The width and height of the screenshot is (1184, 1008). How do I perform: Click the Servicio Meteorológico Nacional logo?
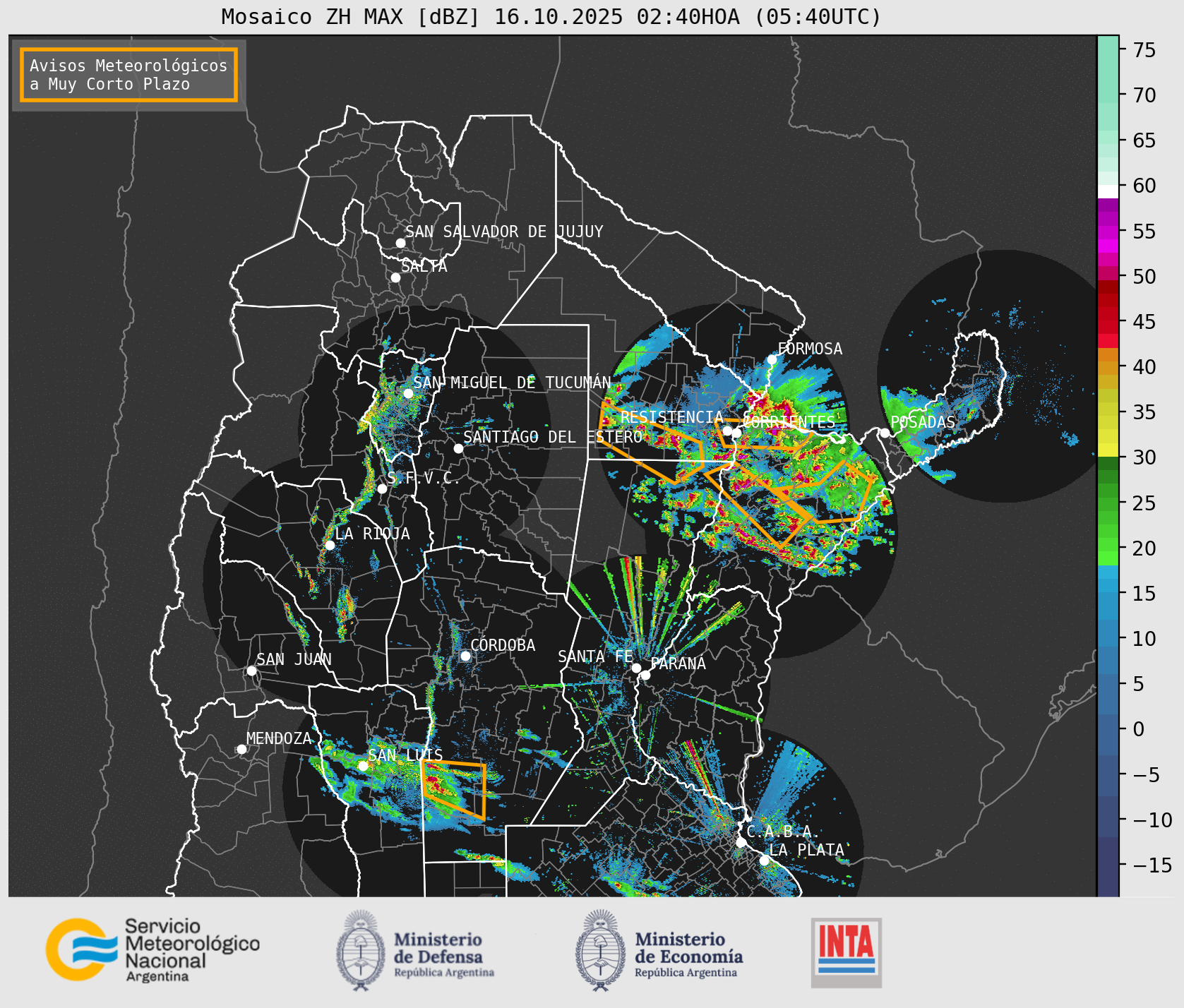tap(153, 949)
